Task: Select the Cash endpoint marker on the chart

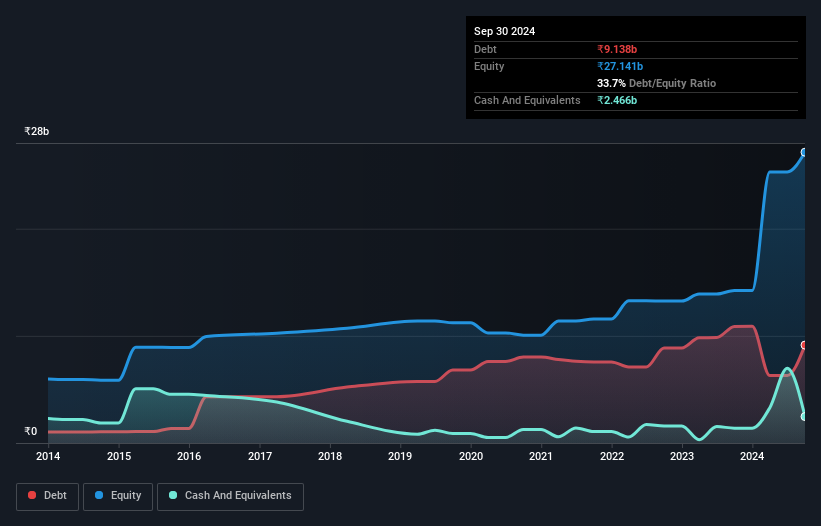Action: click(x=804, y=417)
